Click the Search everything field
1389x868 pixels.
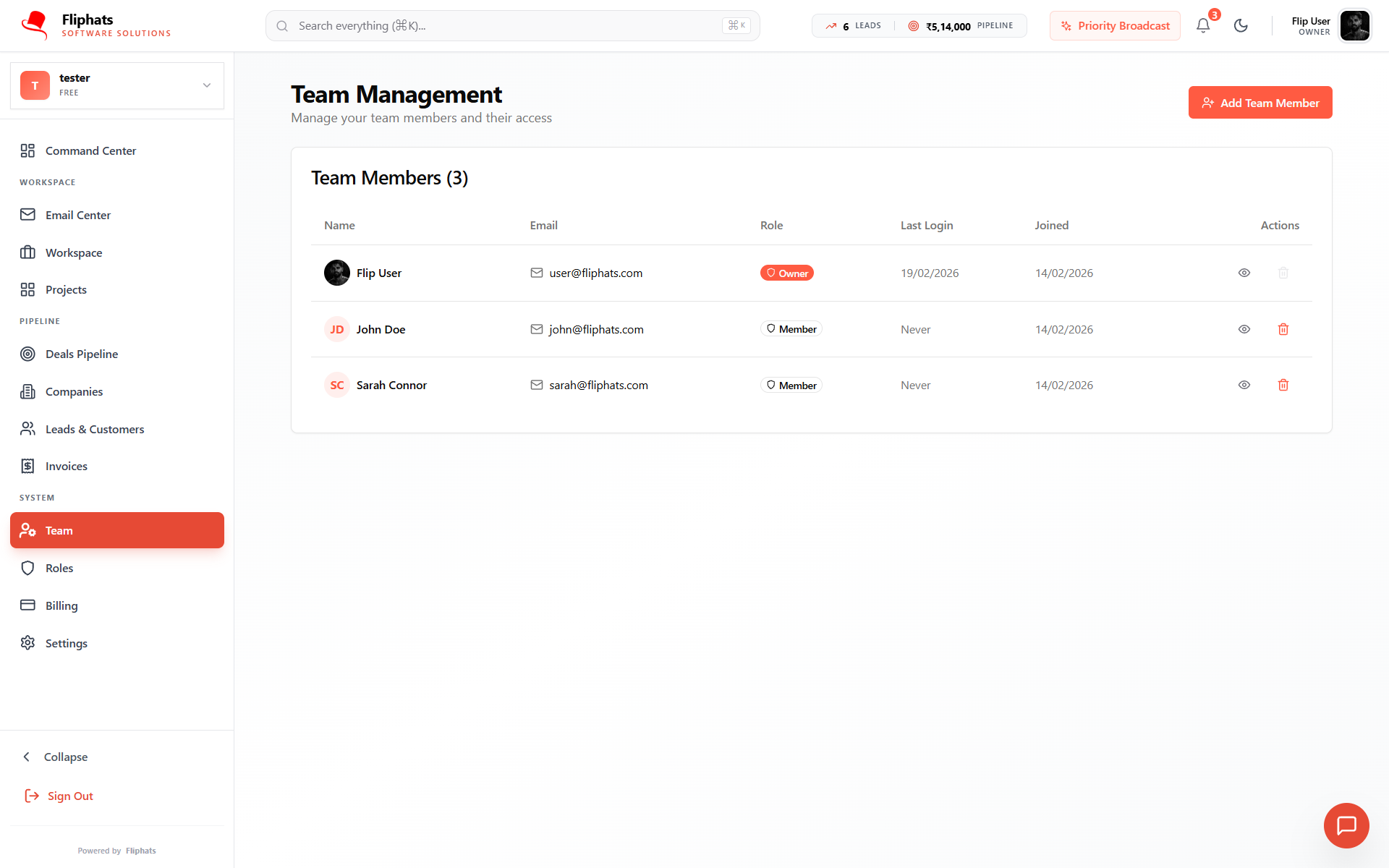pyautogui.click(x=506, y=26)
